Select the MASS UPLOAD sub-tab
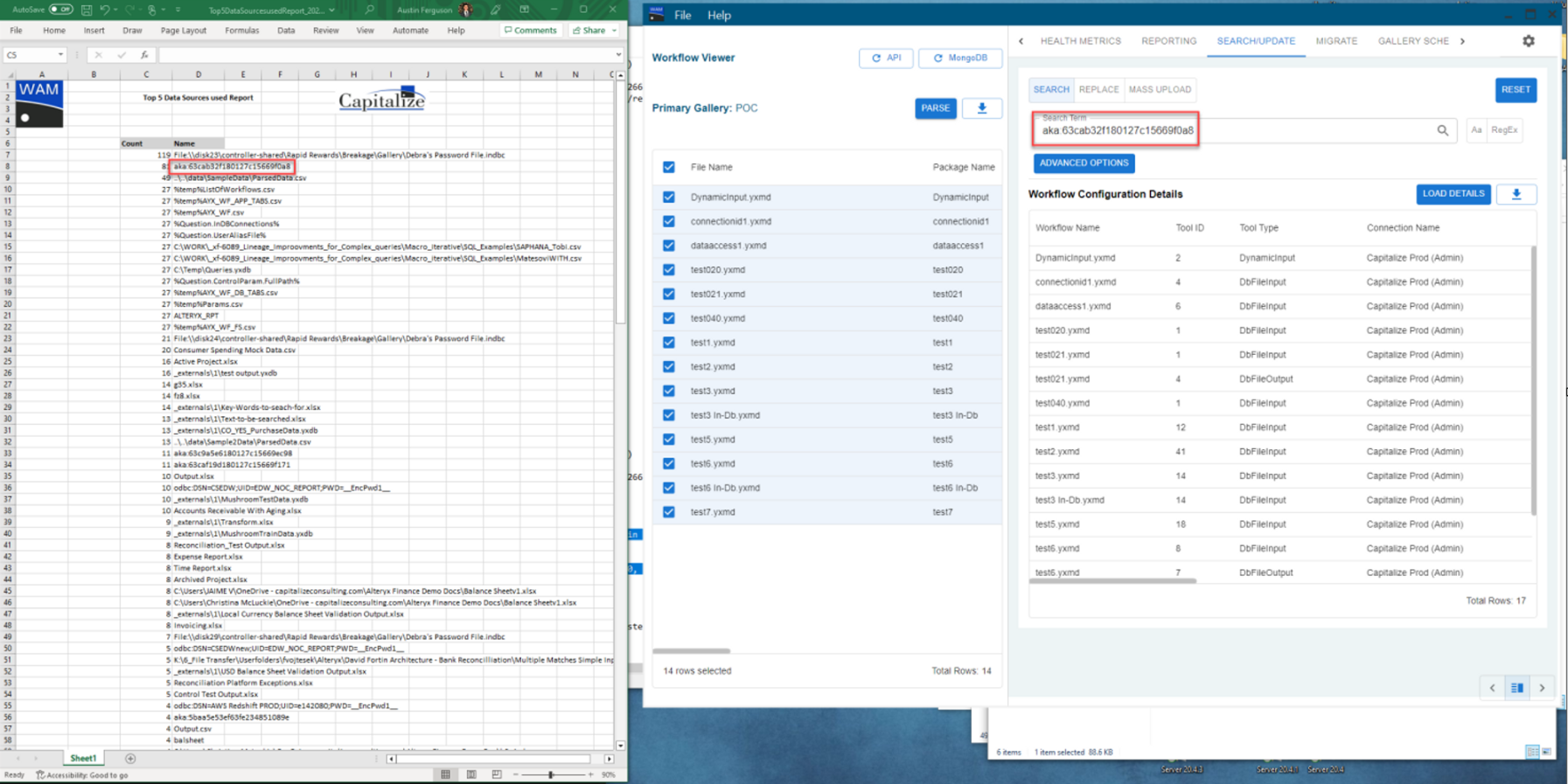Image resolution: width=1568 pixels, height=784 pixels. click(1160, 89)
